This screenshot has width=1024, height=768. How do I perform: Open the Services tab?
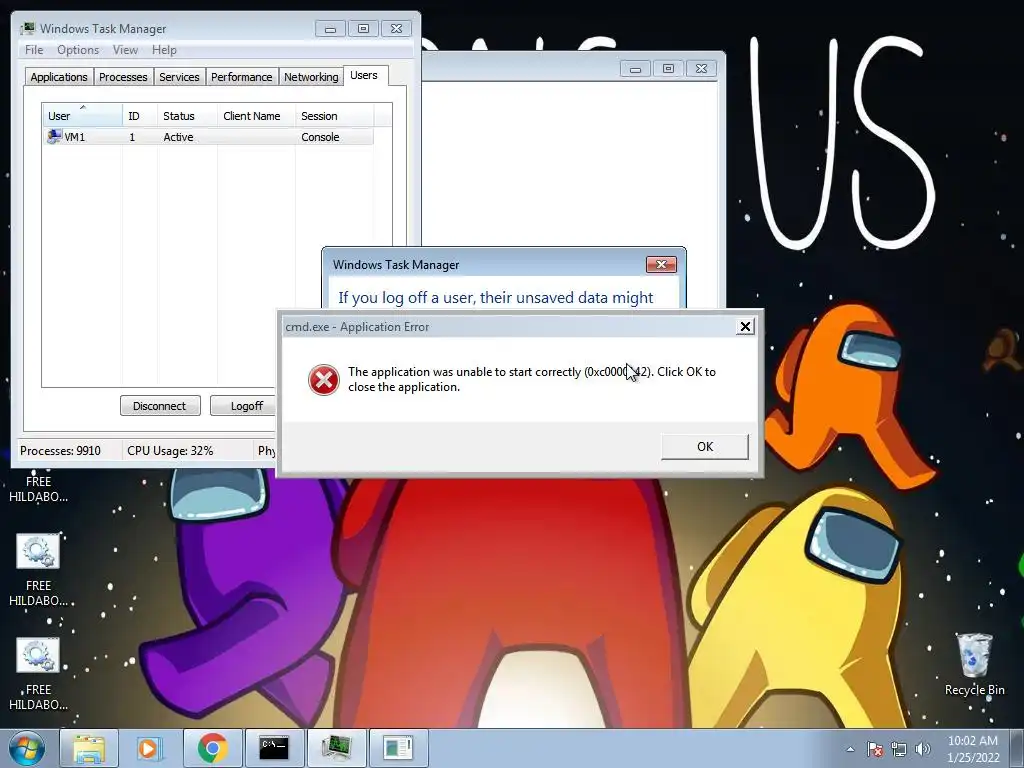click(x=179, y=77)
